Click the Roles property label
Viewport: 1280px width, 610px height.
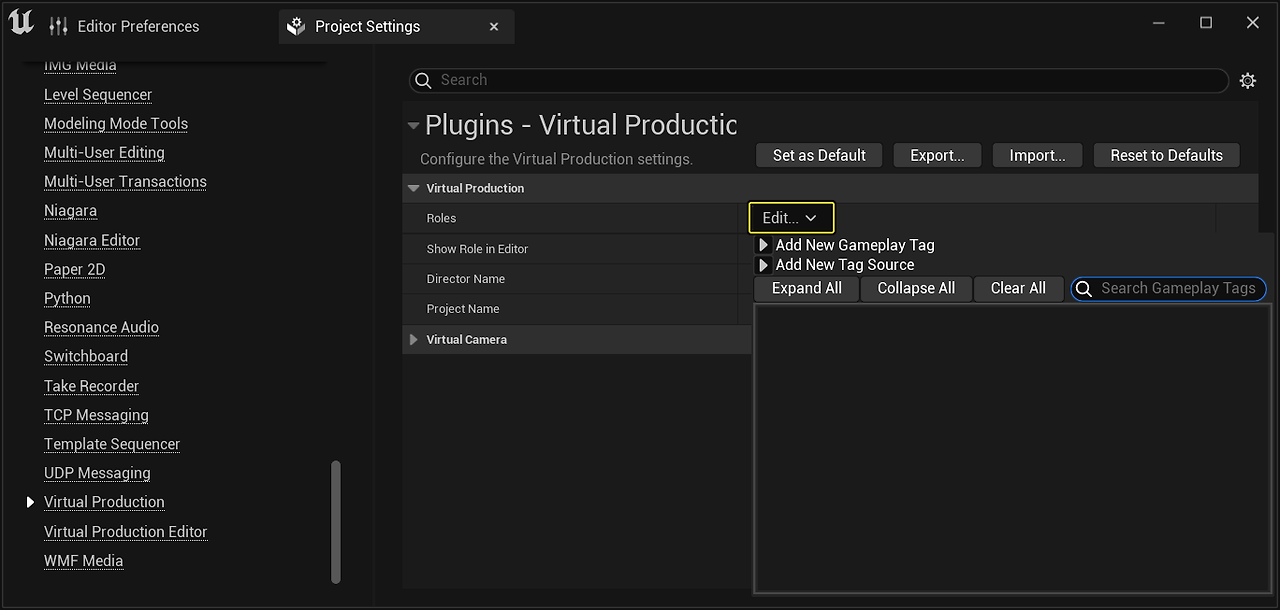coord(441,218)
